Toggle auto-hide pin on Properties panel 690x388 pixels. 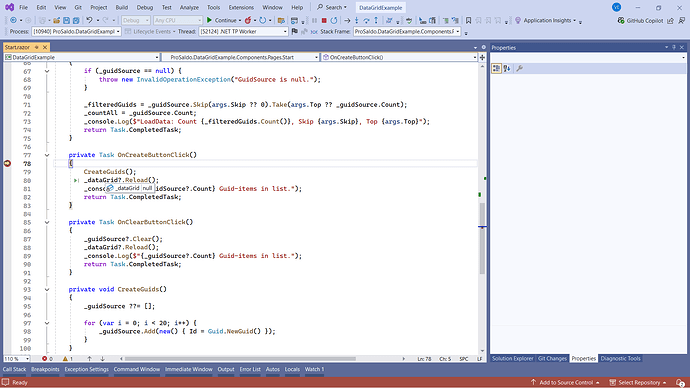[674, 47]
